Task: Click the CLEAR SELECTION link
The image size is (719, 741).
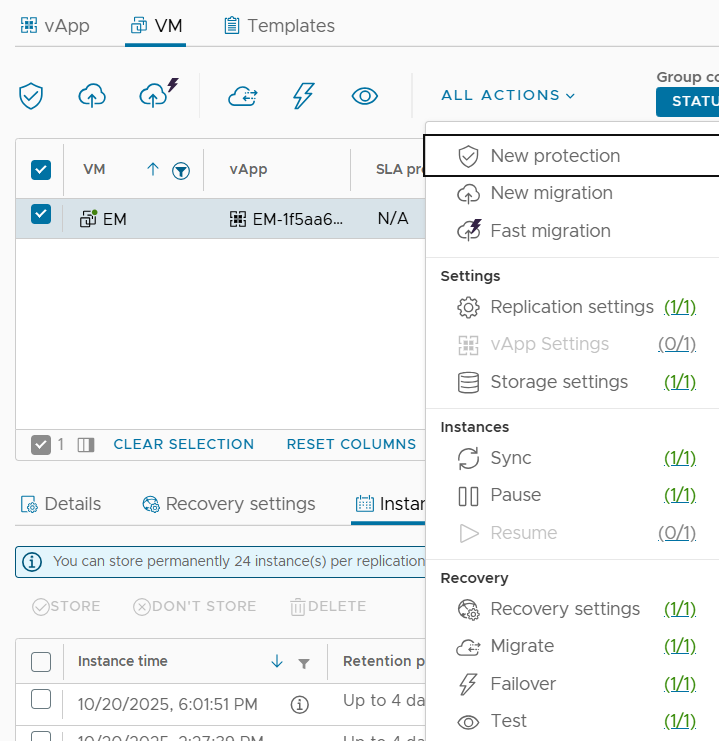Action: [183, 444]
